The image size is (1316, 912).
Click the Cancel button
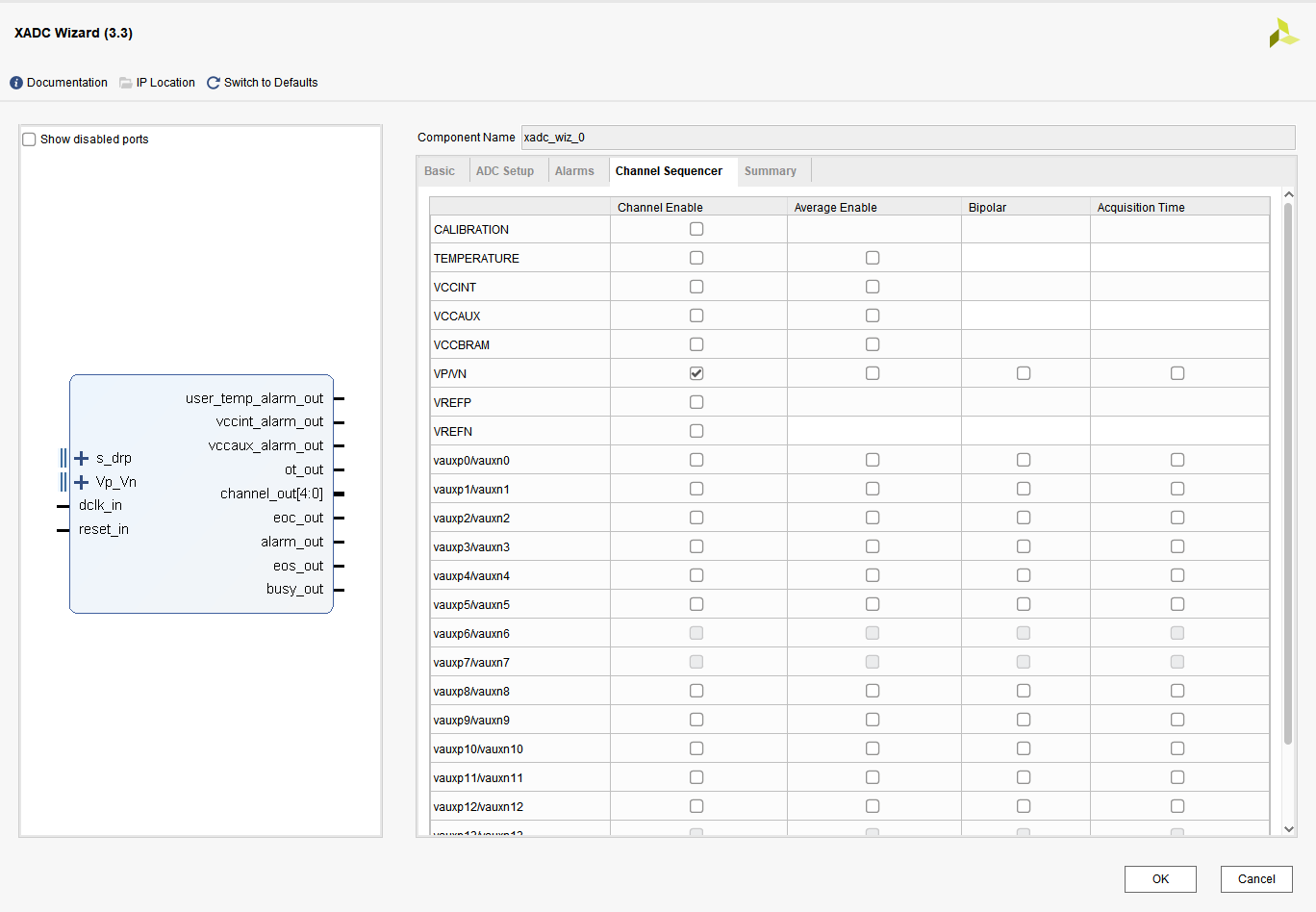[x=1256, y=879]
